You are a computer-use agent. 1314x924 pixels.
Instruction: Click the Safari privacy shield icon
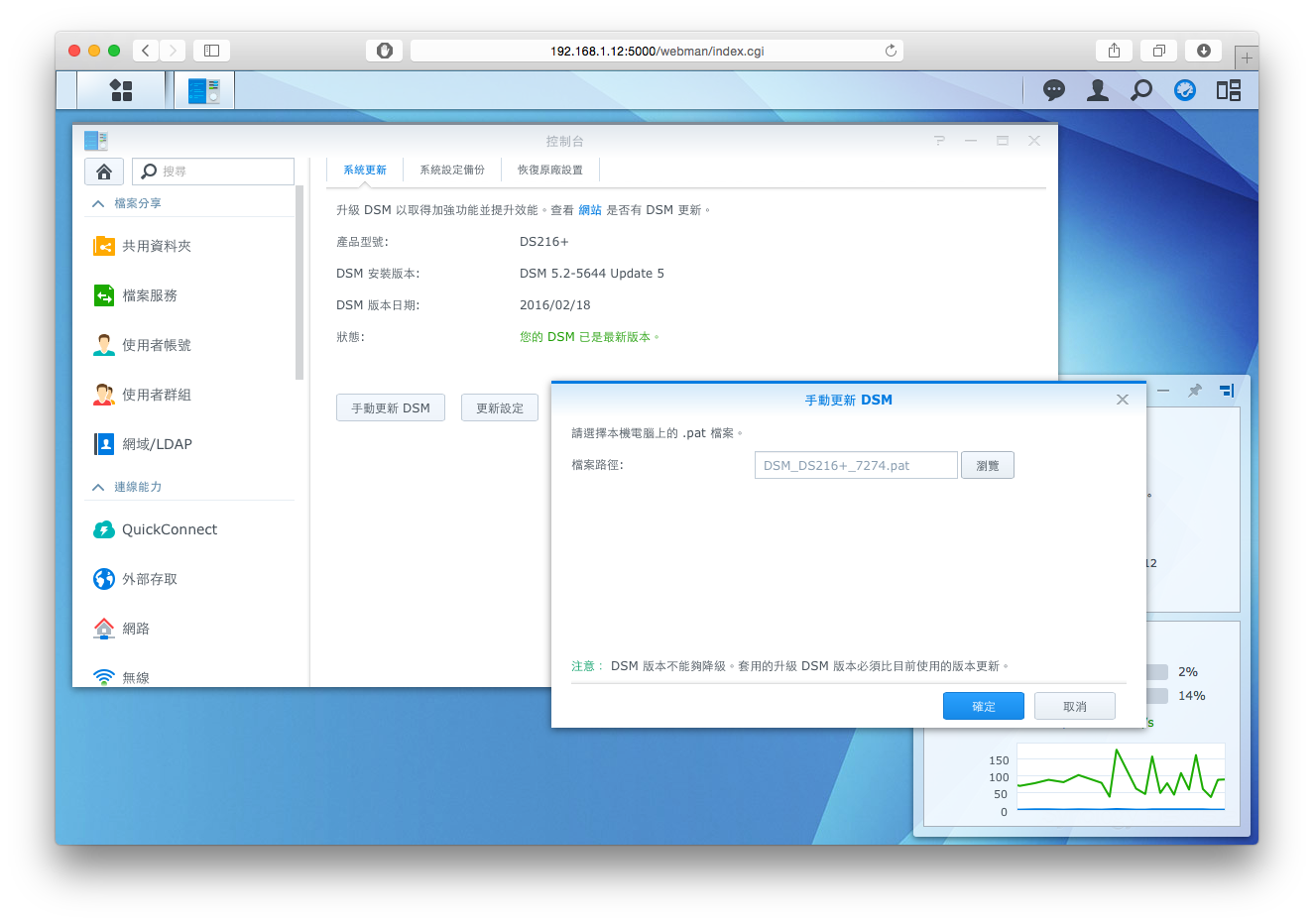(x=385, y=51)
